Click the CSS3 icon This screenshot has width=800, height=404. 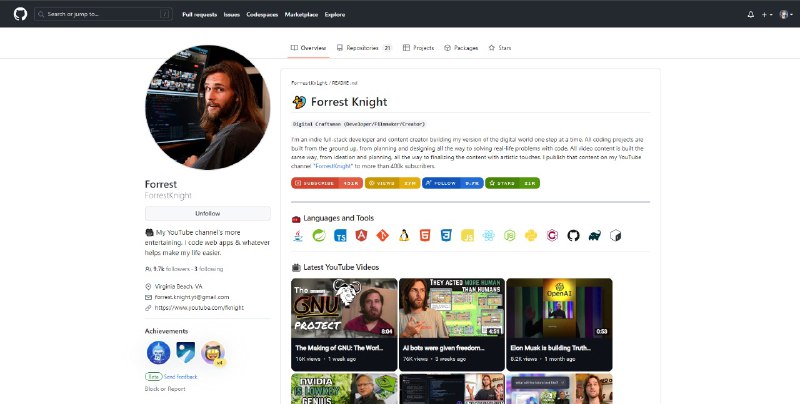pyautogui.click(x=446, y=236)
